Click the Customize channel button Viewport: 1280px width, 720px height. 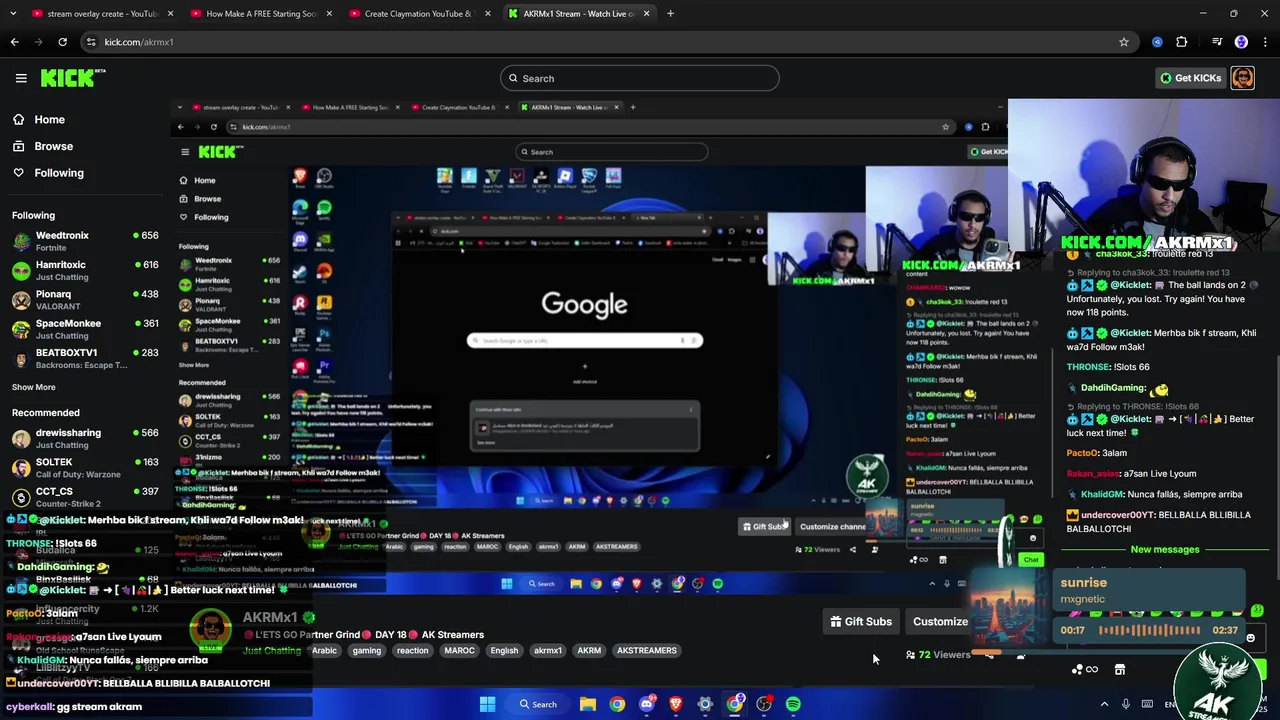click(940, 622)
